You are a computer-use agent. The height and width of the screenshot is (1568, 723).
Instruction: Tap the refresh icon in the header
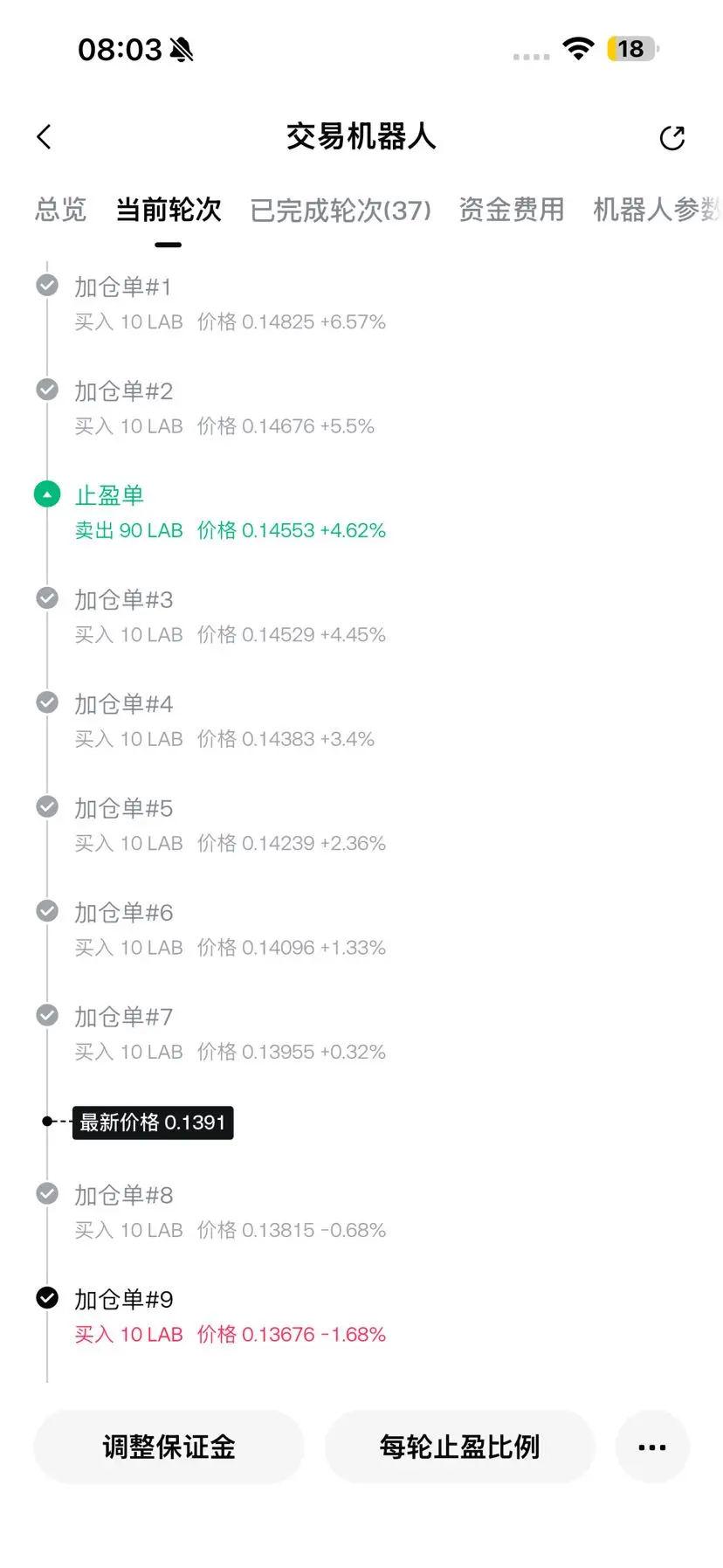tap(672, 137)
